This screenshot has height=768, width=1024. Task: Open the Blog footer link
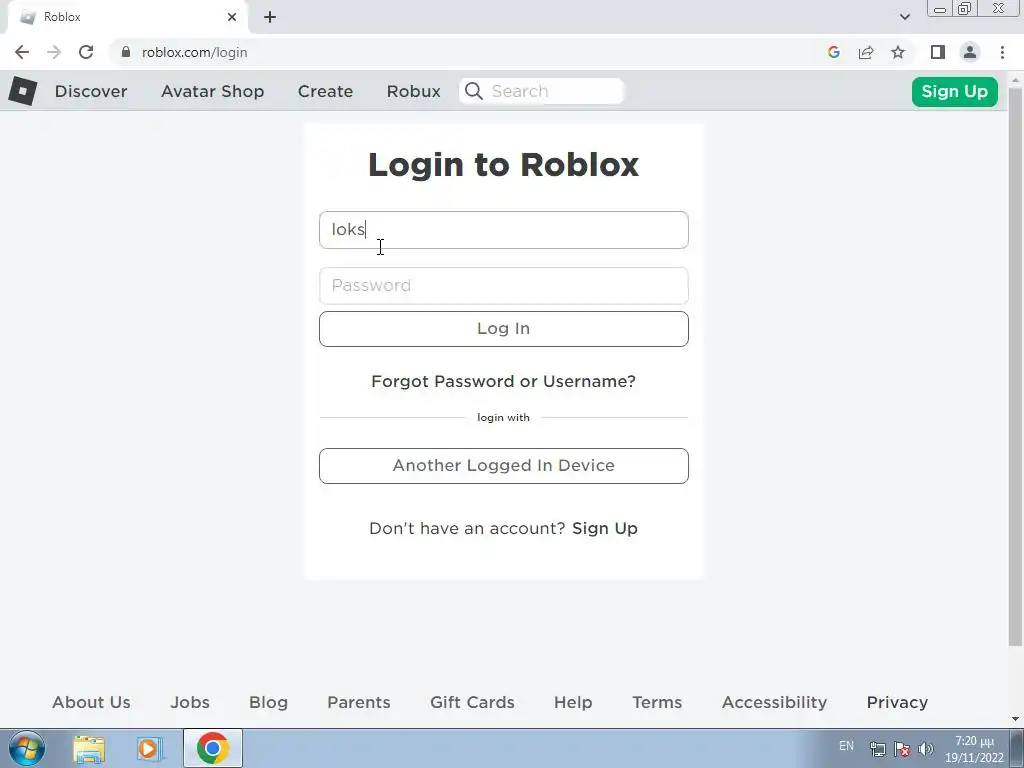268,702
